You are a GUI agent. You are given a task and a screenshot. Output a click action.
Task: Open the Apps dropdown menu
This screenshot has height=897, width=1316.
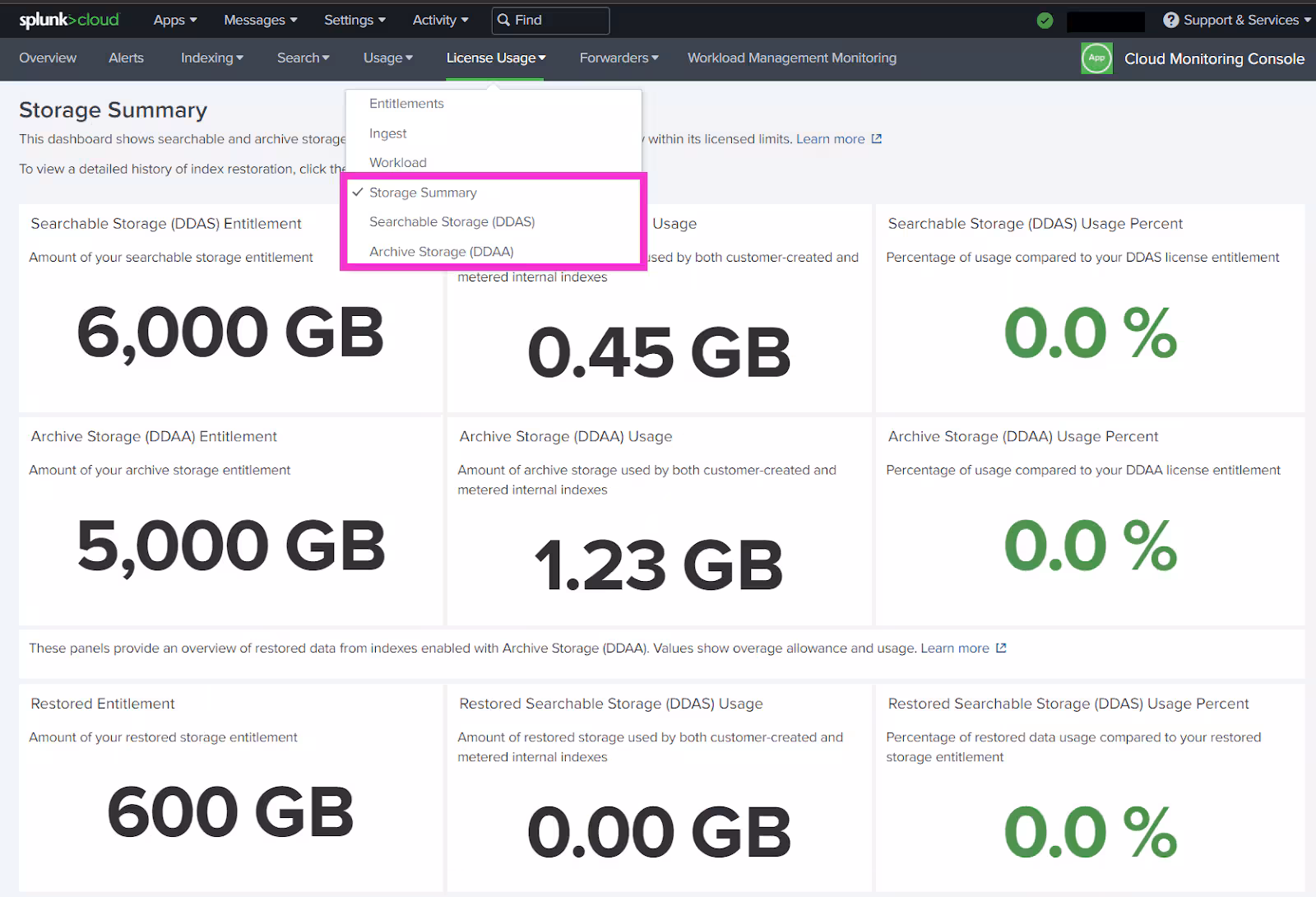174,21
